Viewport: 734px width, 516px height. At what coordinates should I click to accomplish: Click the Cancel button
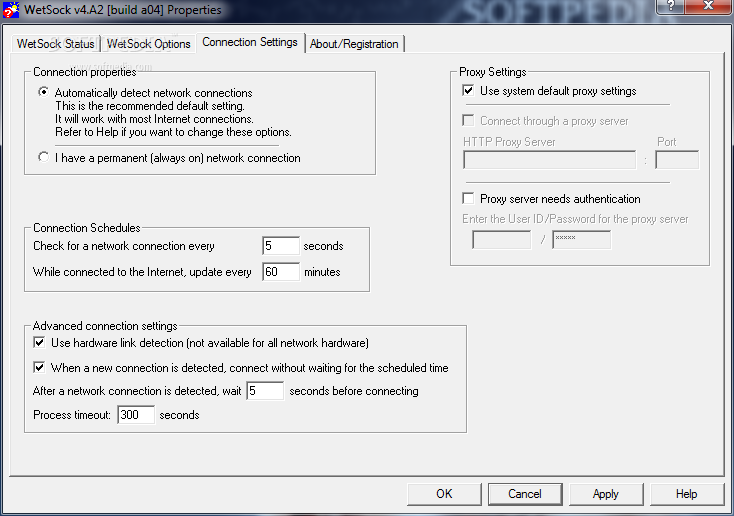click(525, 494)
